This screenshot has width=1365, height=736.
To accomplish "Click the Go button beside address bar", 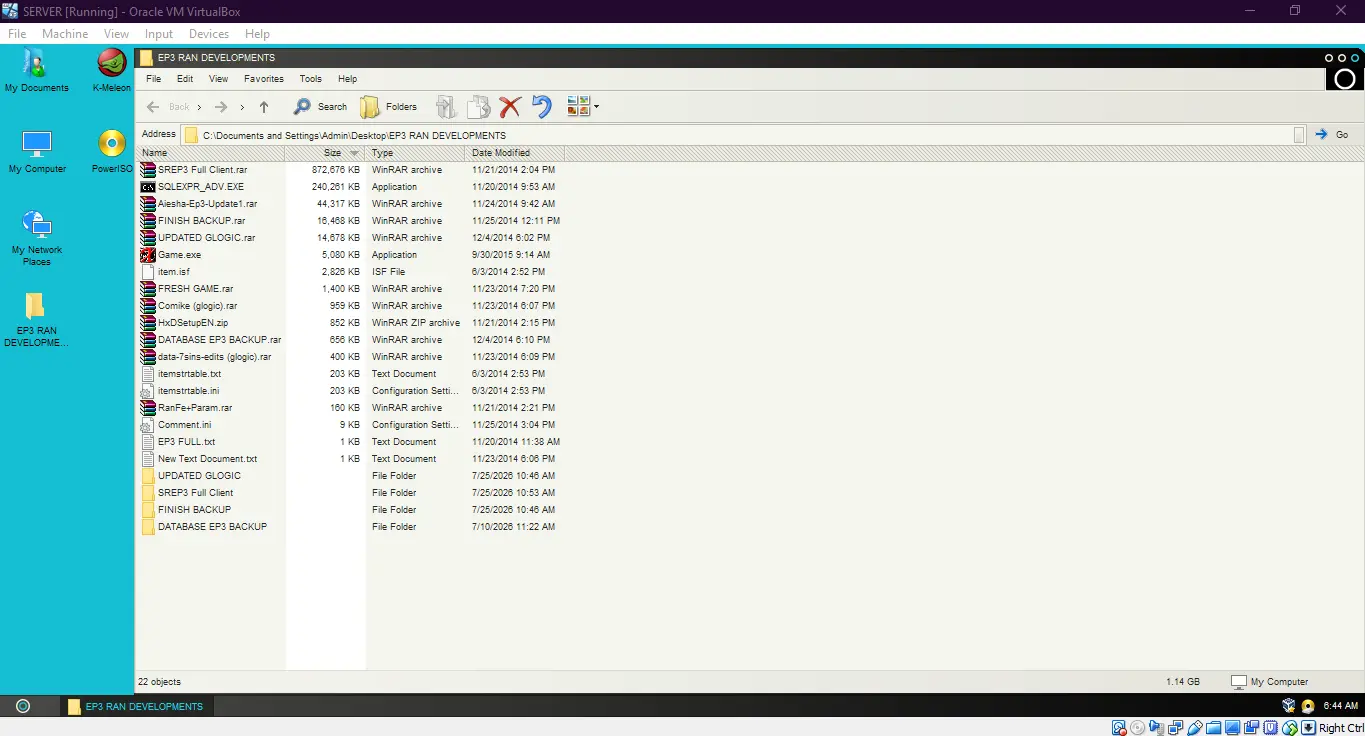I will point(1333,135).
